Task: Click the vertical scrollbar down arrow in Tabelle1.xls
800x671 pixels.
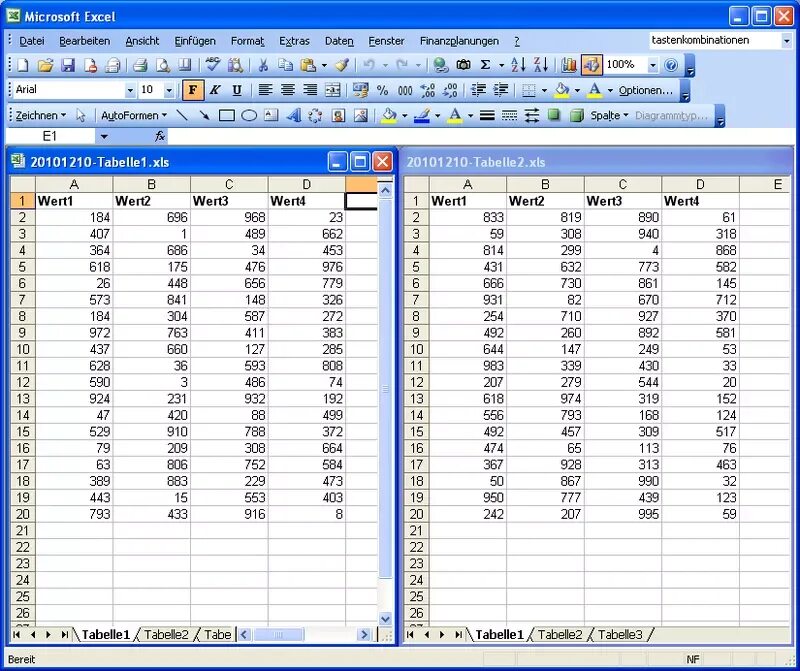Action: coord(385,619)
